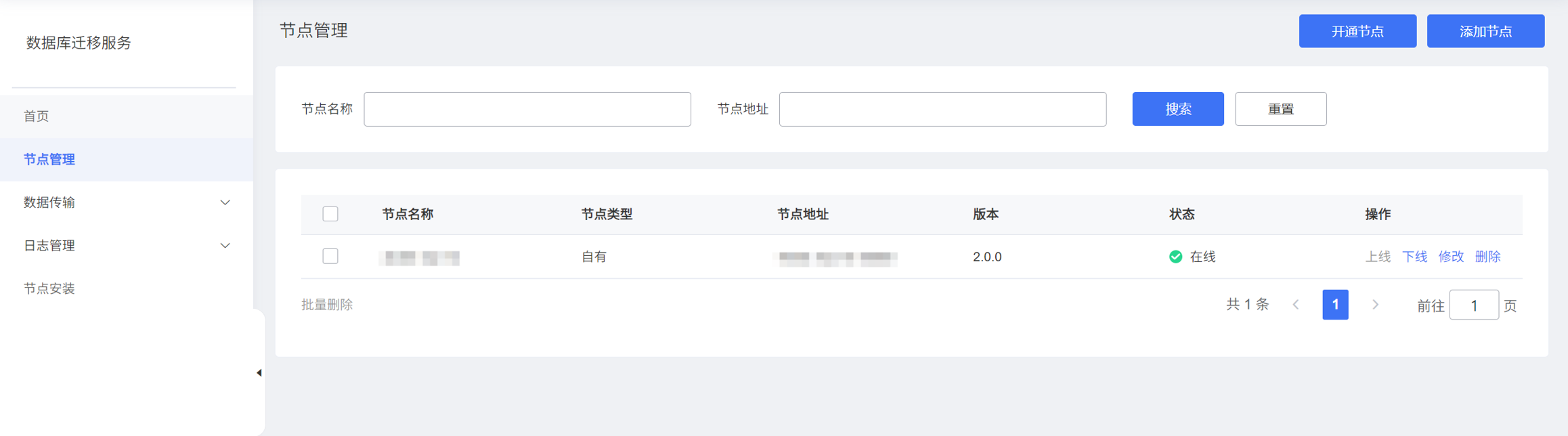The width and height of the screenshot is (1568, 436).
Task: Focus the 节点名称 search field
Action: coord(527,109)
